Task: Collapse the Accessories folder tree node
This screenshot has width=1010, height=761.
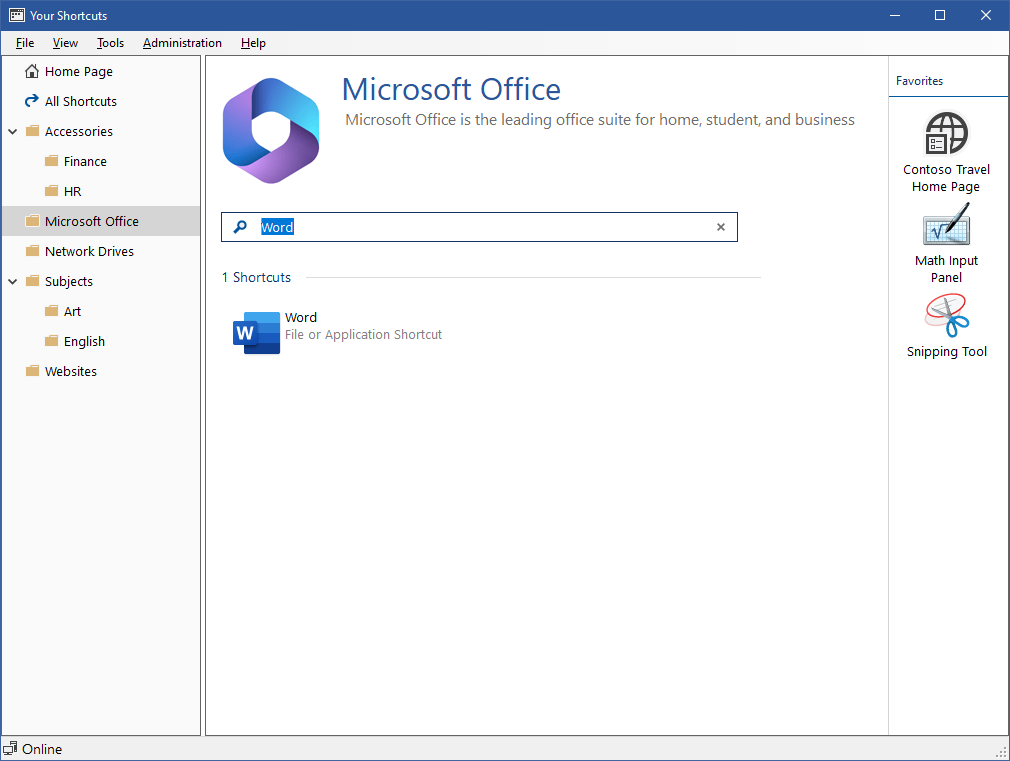Action: pyautogui.click(x=13, y=131)
